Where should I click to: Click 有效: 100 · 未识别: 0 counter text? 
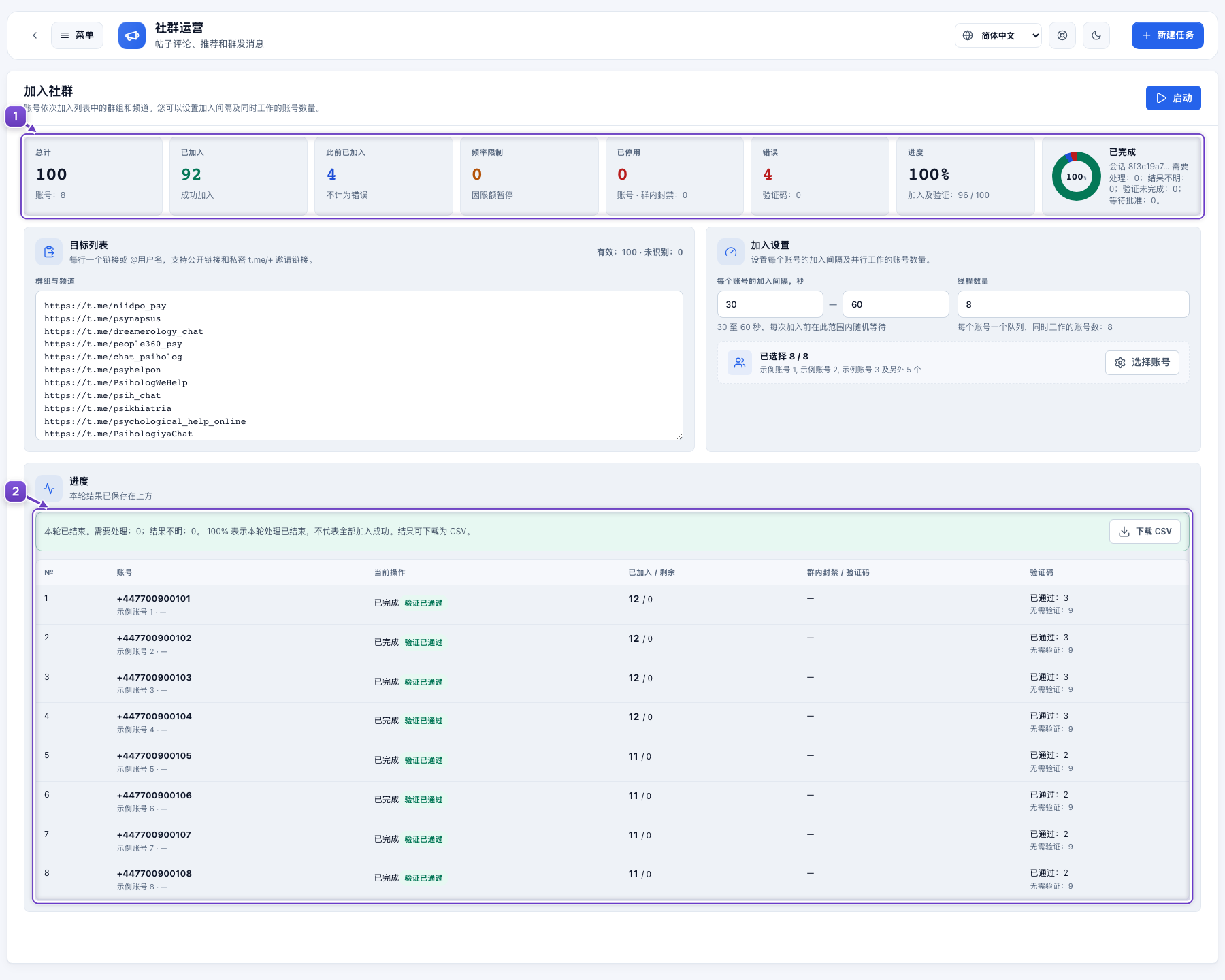point(640,252)
